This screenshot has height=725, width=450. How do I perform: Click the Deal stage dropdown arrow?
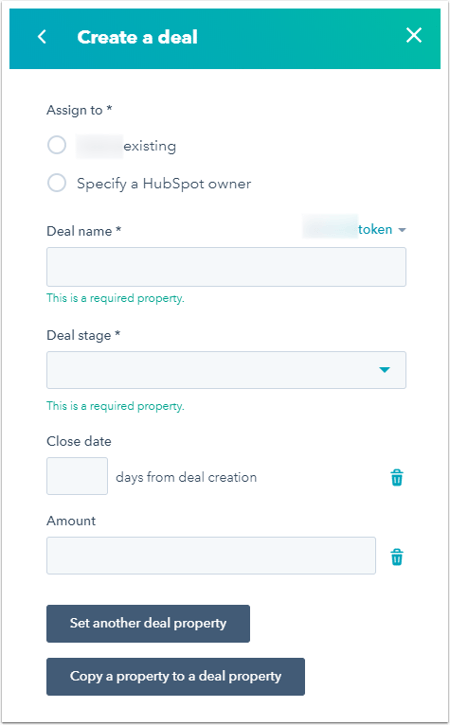click(x=384, y=370)
